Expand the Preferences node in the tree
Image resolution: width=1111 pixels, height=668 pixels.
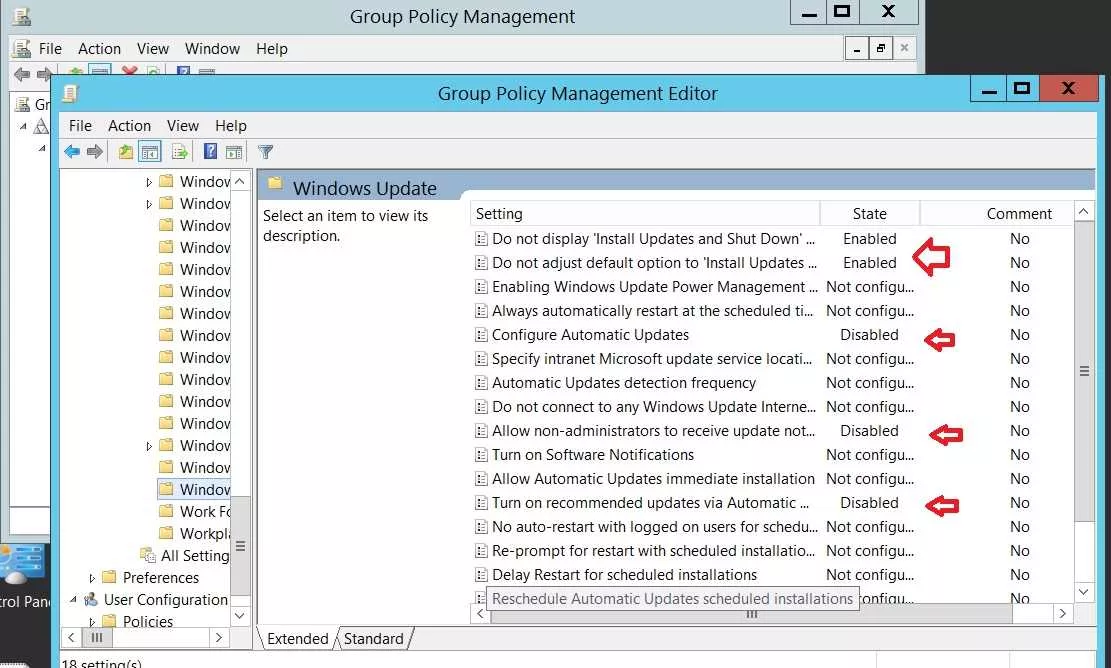(91, 578)
